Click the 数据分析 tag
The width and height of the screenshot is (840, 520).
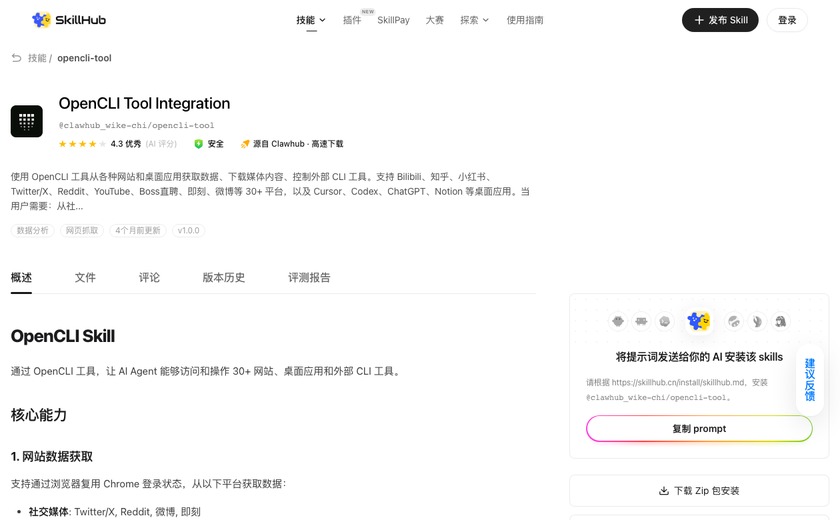(33, 230)
